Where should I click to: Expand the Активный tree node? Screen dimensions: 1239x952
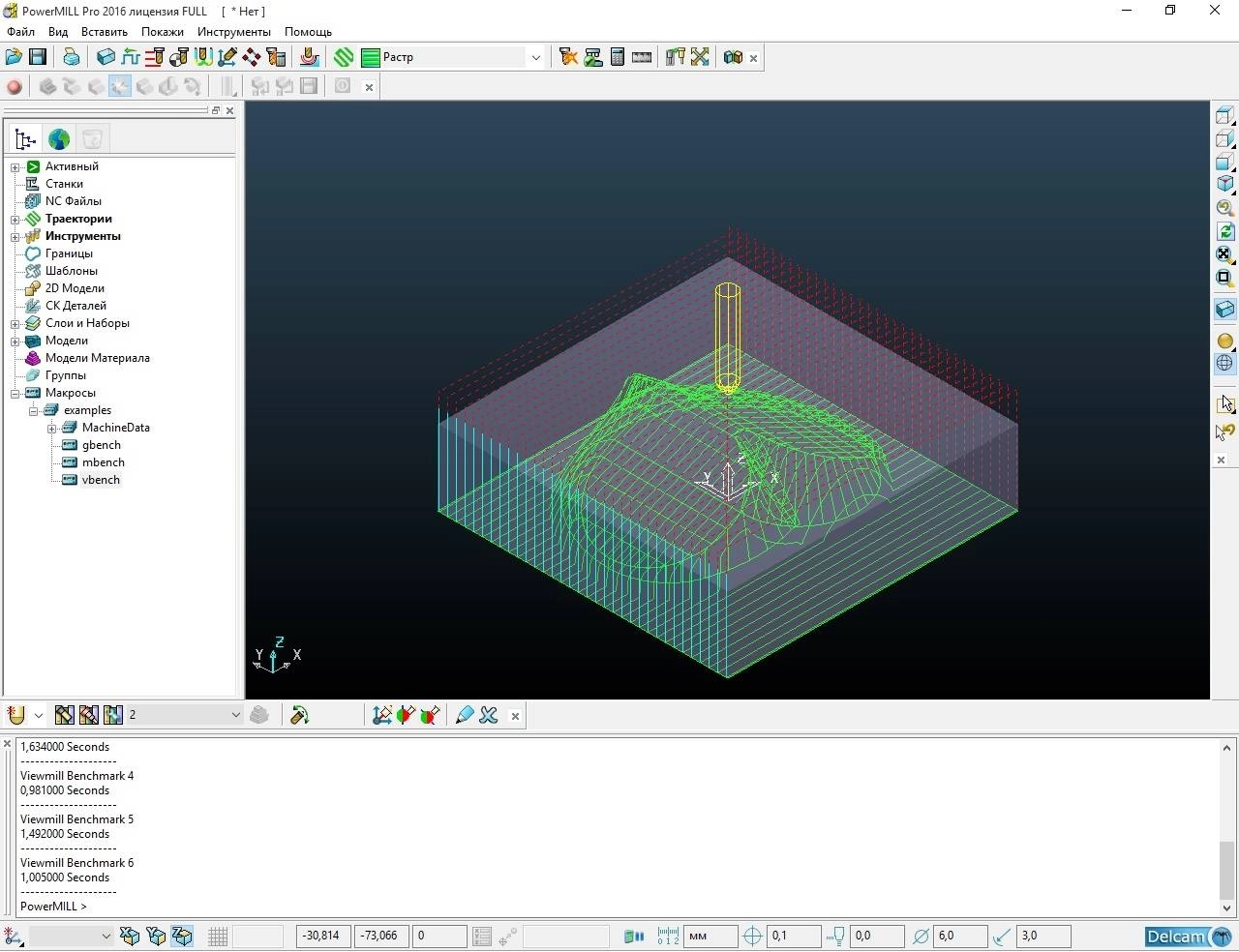[15, 167]
